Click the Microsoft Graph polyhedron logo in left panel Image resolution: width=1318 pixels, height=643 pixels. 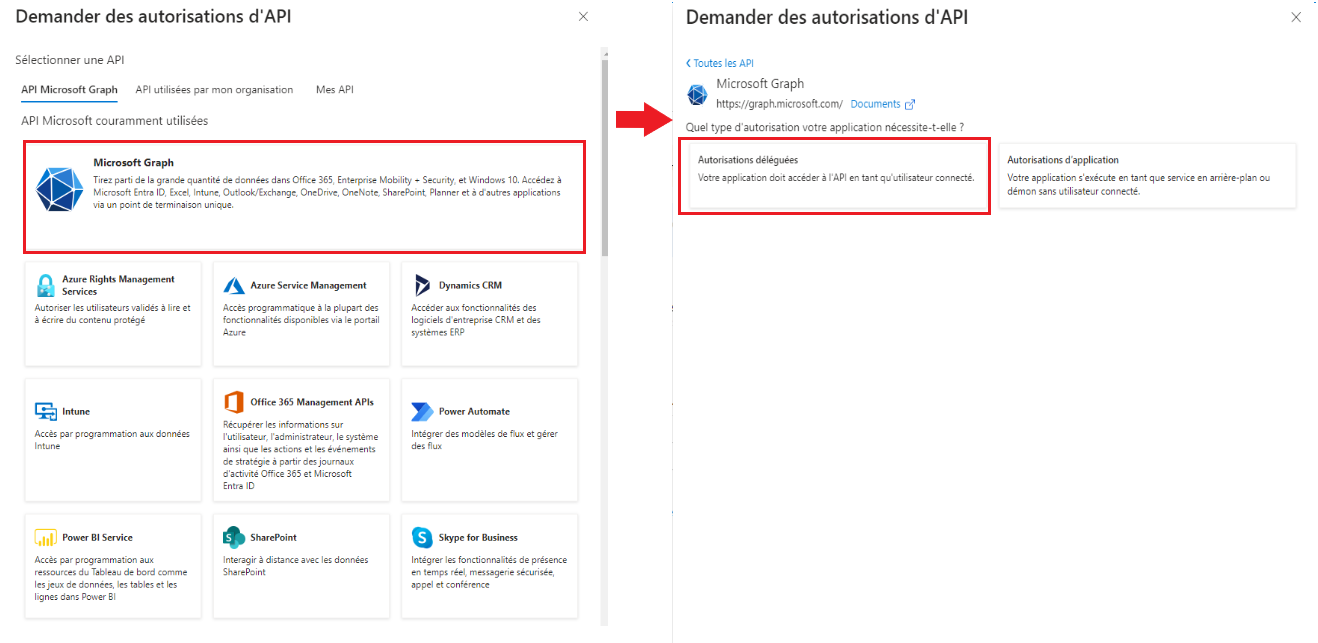point(60,188)
